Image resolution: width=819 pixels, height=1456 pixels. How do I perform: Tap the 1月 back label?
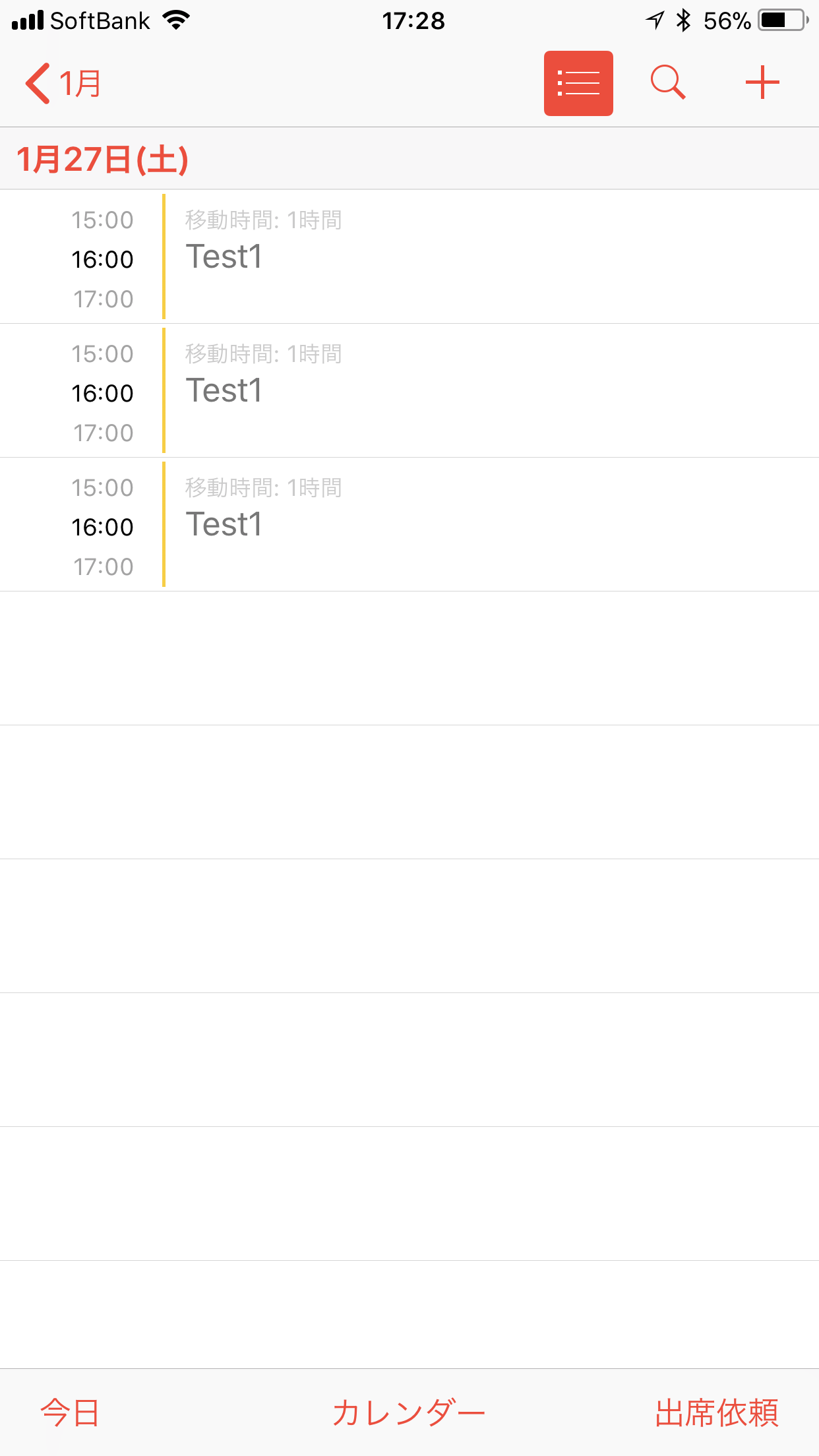tap(80, 84)
